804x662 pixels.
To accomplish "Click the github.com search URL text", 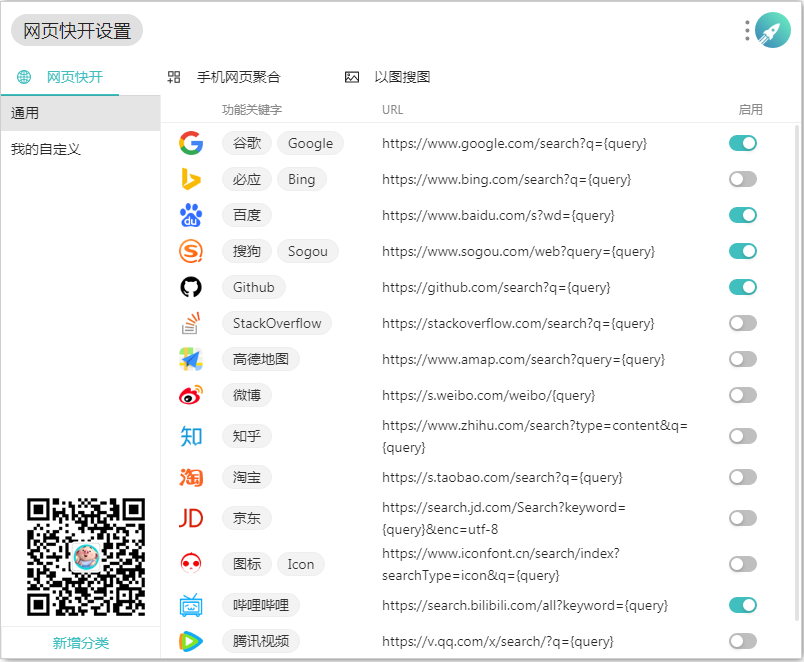I will click(x=496, y=287).
